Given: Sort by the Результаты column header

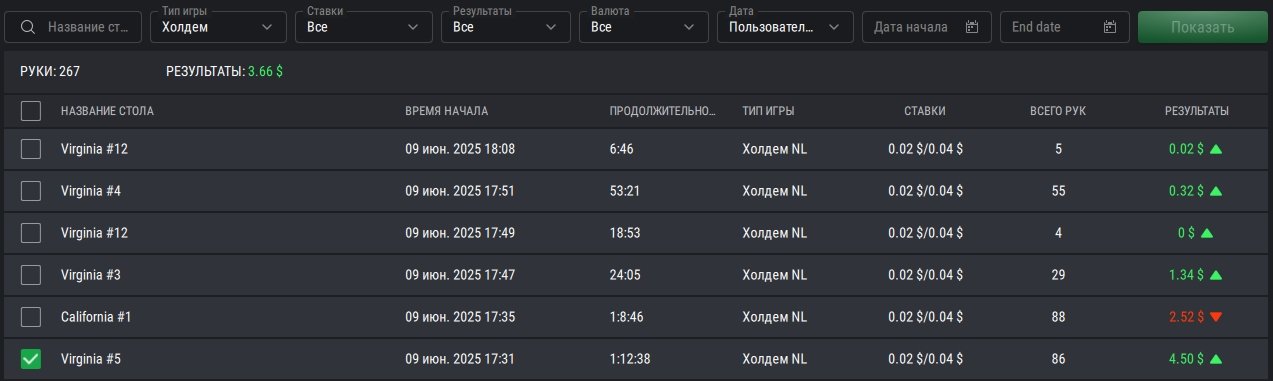Looking at the screenshot, I should pyautogui.click(x=1197, y=111).
